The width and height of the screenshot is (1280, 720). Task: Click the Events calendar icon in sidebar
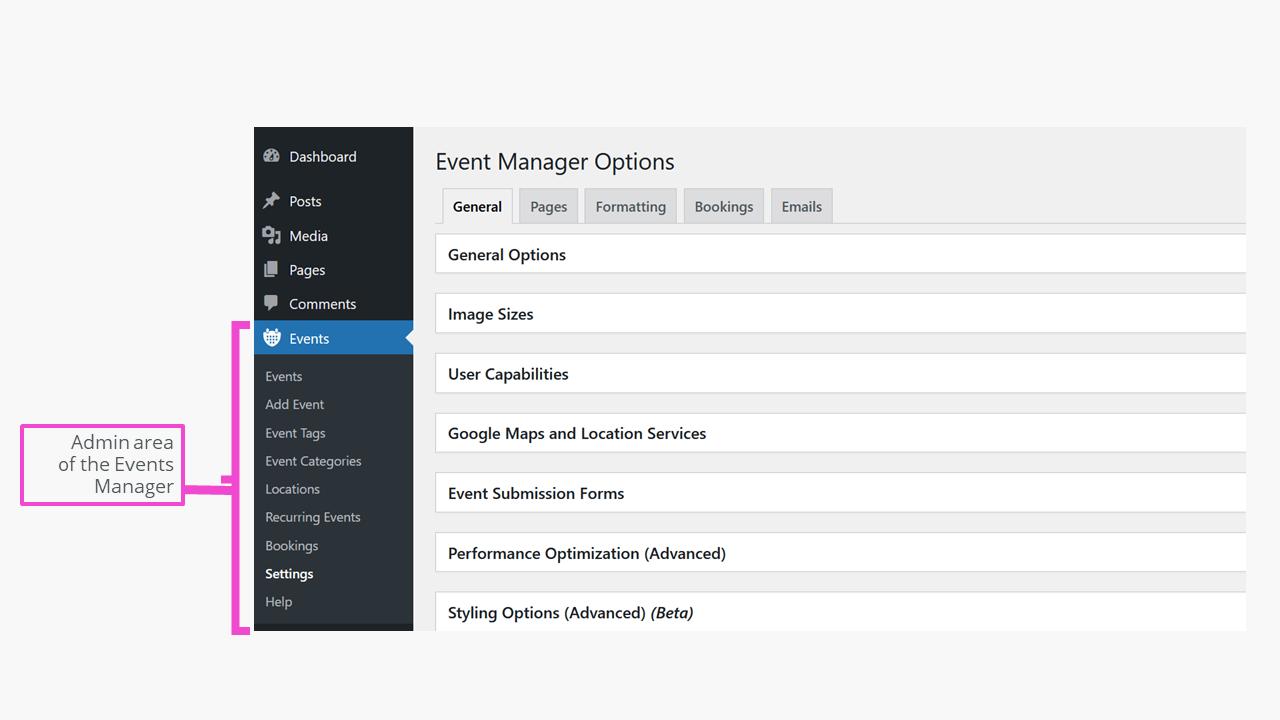(x=271, y=338)
